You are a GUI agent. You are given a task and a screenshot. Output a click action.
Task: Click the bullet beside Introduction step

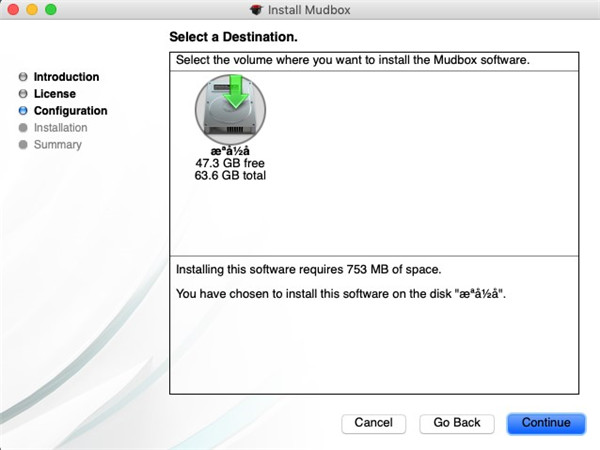tap(23, 77)
